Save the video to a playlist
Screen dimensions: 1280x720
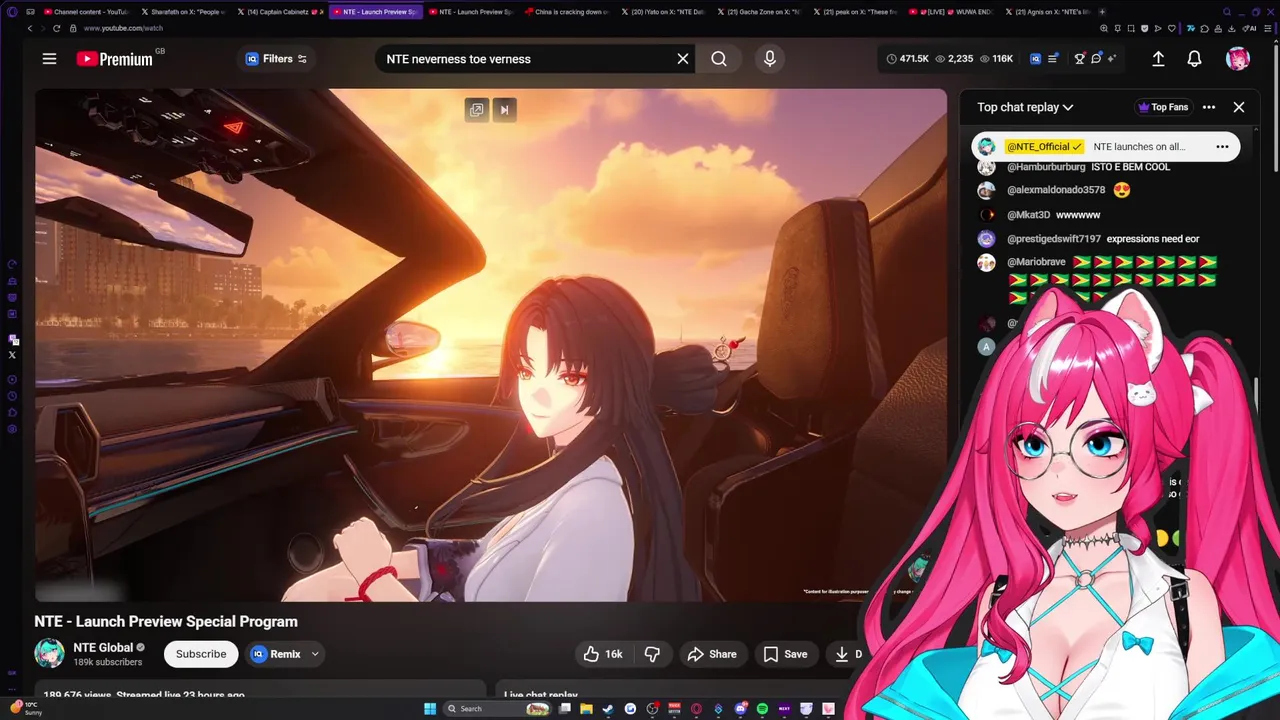pos(785,654)
